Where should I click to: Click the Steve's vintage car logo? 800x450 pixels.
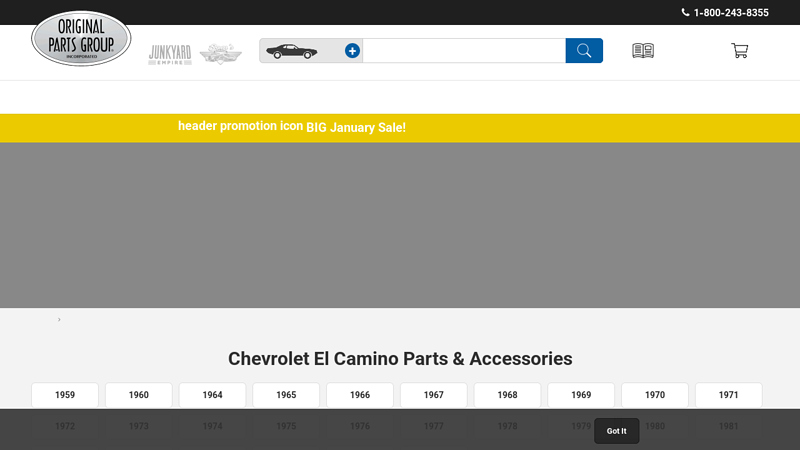[220, 54]
